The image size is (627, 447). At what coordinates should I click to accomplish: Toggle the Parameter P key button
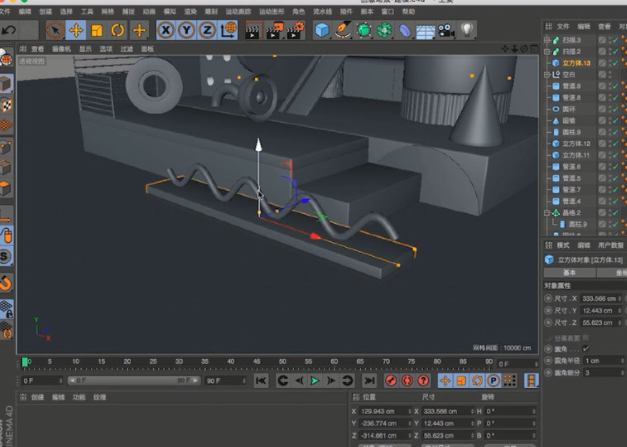[x=493, y=381]
